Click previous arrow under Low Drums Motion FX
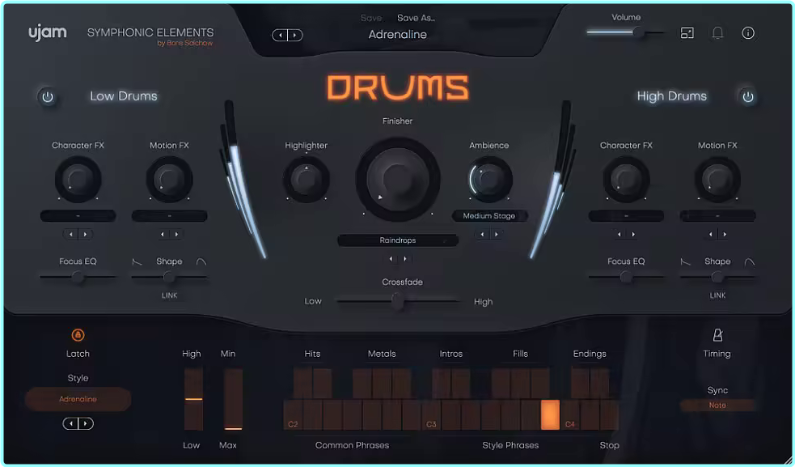The image size is (795, 467). [162, 234]
